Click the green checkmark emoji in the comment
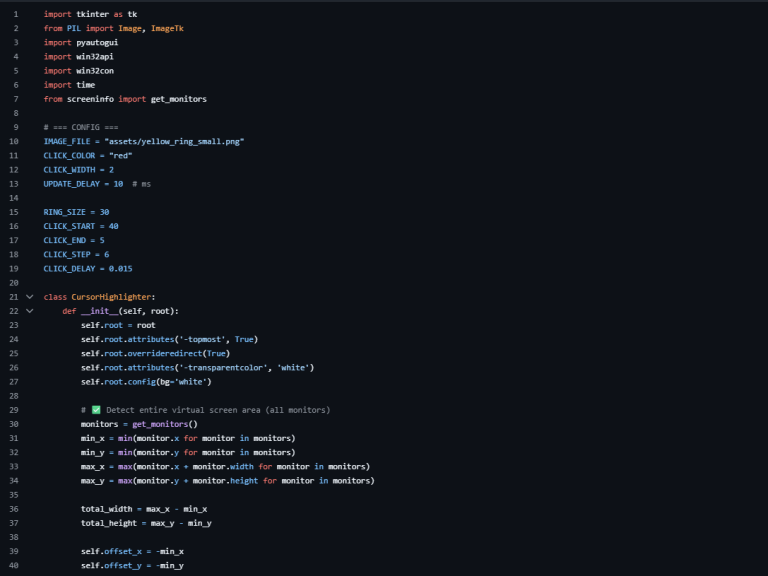This screenshot has height=576, width=768. coord(96,410)
